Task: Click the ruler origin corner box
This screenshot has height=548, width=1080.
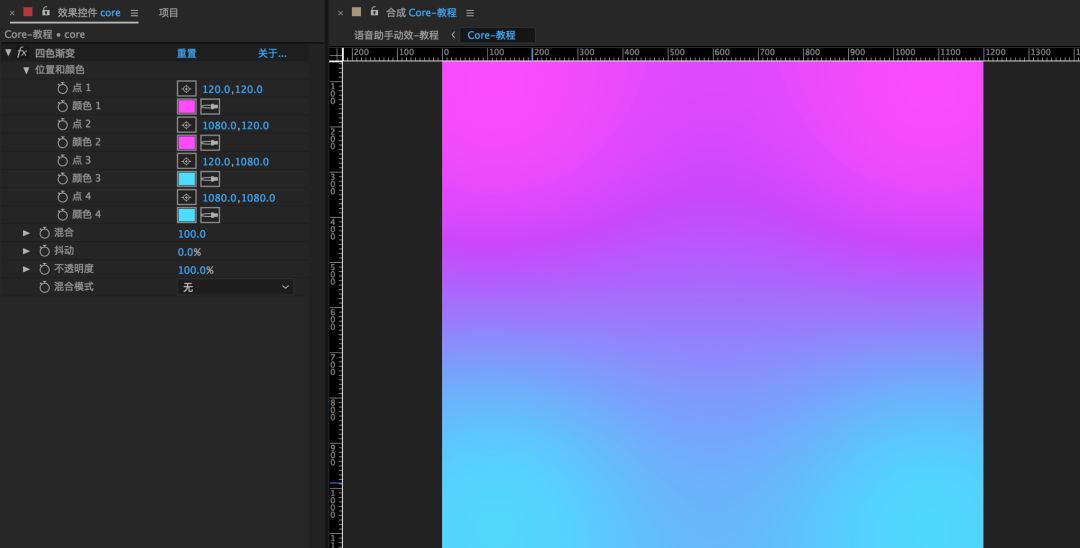Action: [335, 54]
